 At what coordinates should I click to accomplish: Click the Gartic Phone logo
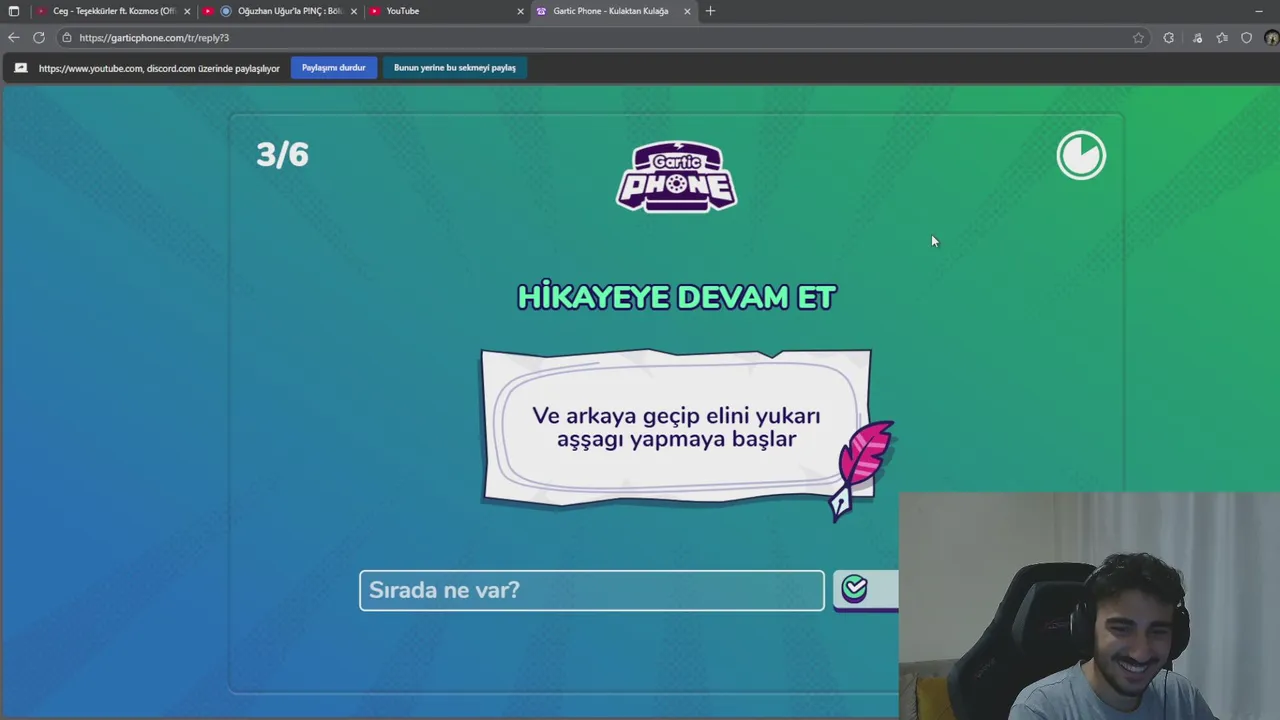676,177
